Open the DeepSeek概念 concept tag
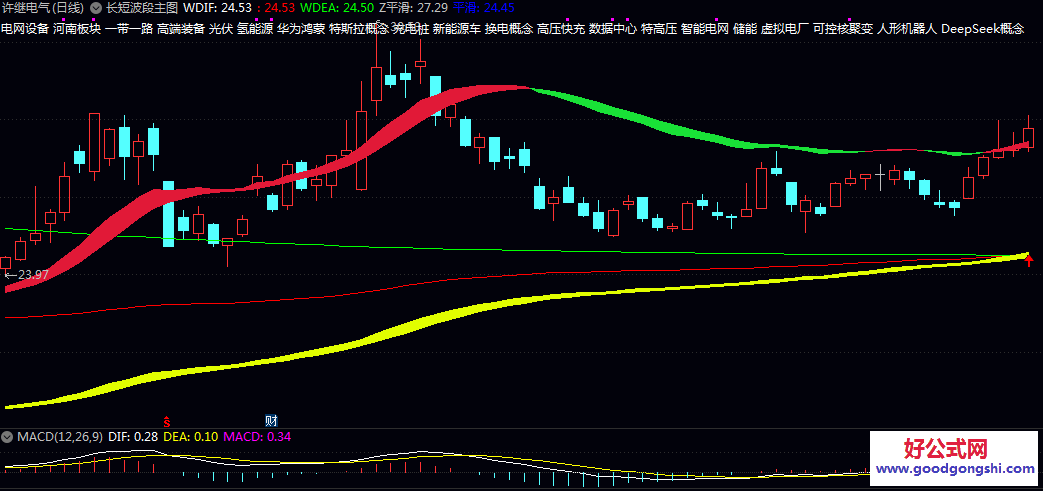Screen dimensions: 1043x491 pos(983,29)
